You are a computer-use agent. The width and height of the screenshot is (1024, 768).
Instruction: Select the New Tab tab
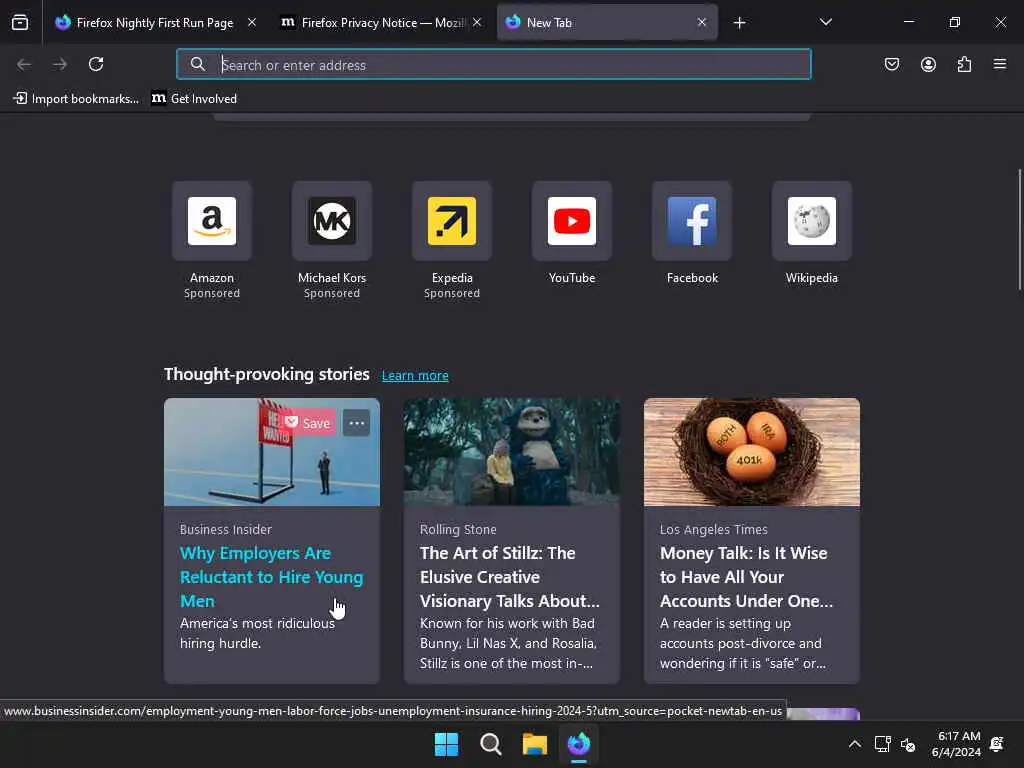[607, 22]
